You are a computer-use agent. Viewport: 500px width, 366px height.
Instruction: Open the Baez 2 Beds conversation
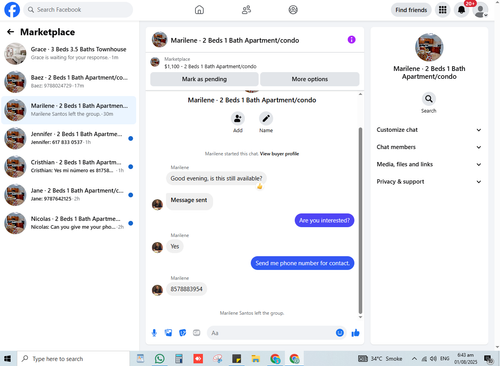coord(69,82)
